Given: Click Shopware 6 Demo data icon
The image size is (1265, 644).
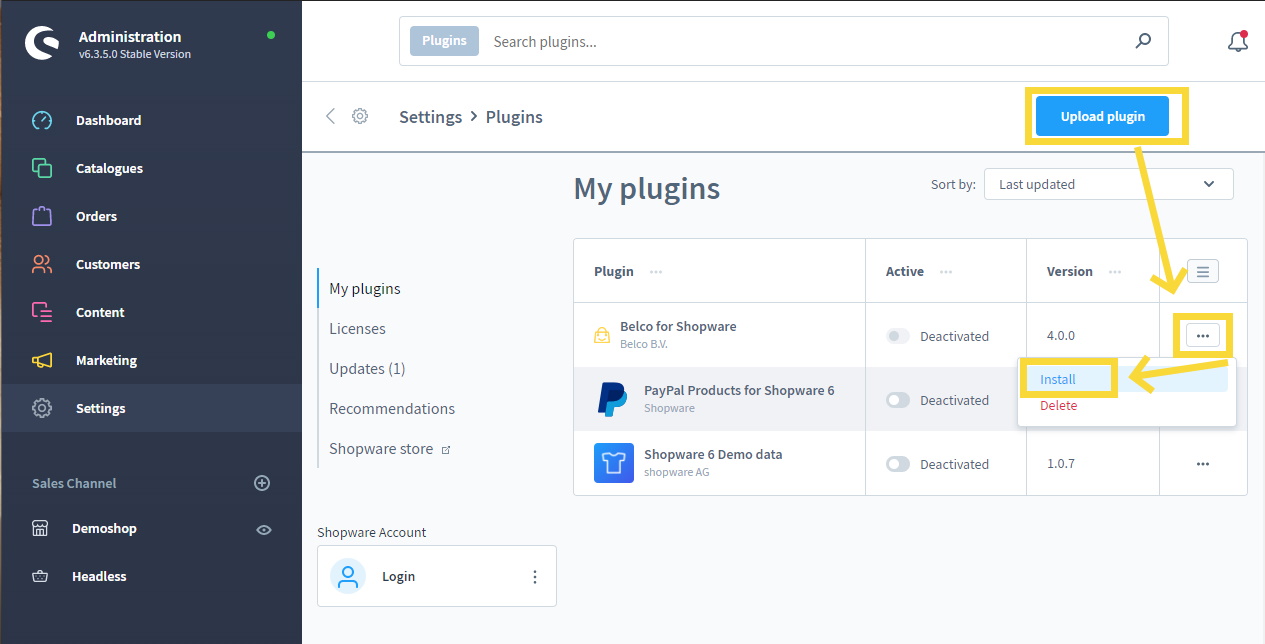Looking at the screenshot, I should (613, 463).
